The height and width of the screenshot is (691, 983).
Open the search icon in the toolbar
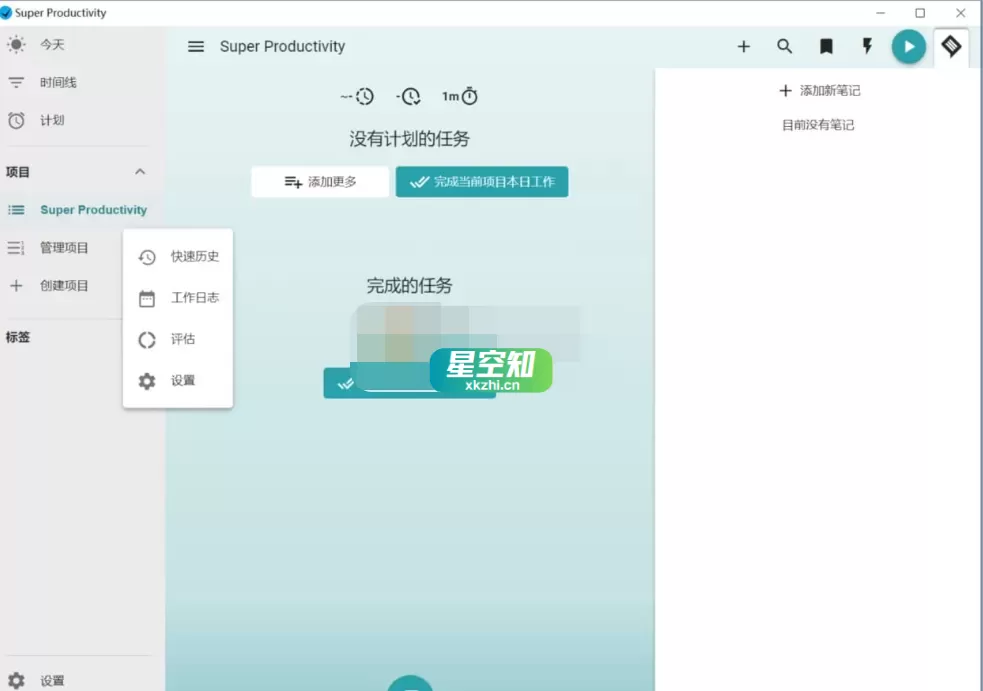pos(784,46)
